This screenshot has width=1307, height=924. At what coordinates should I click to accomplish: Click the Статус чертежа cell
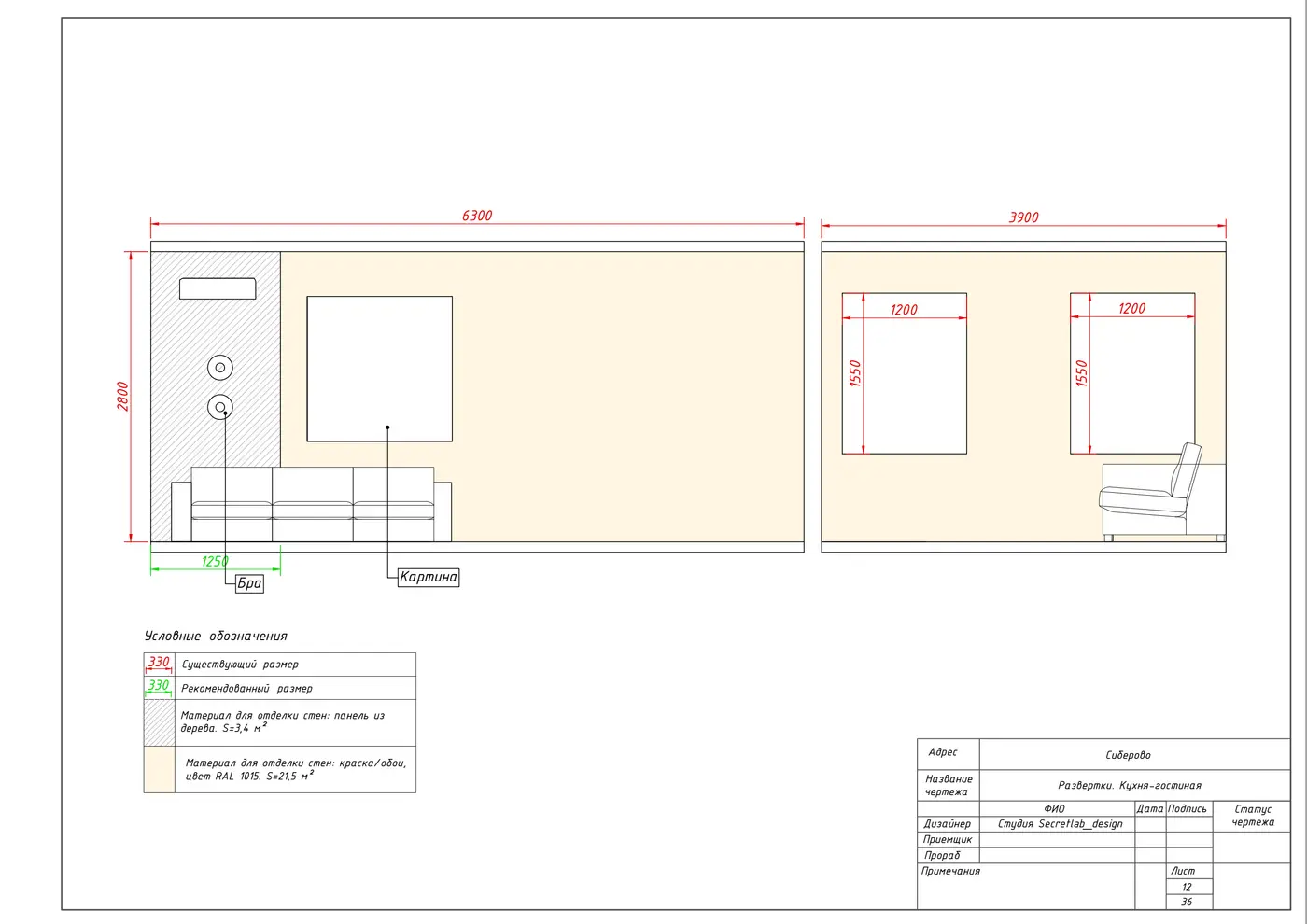pyautogui.click(x=1253, y=816)
